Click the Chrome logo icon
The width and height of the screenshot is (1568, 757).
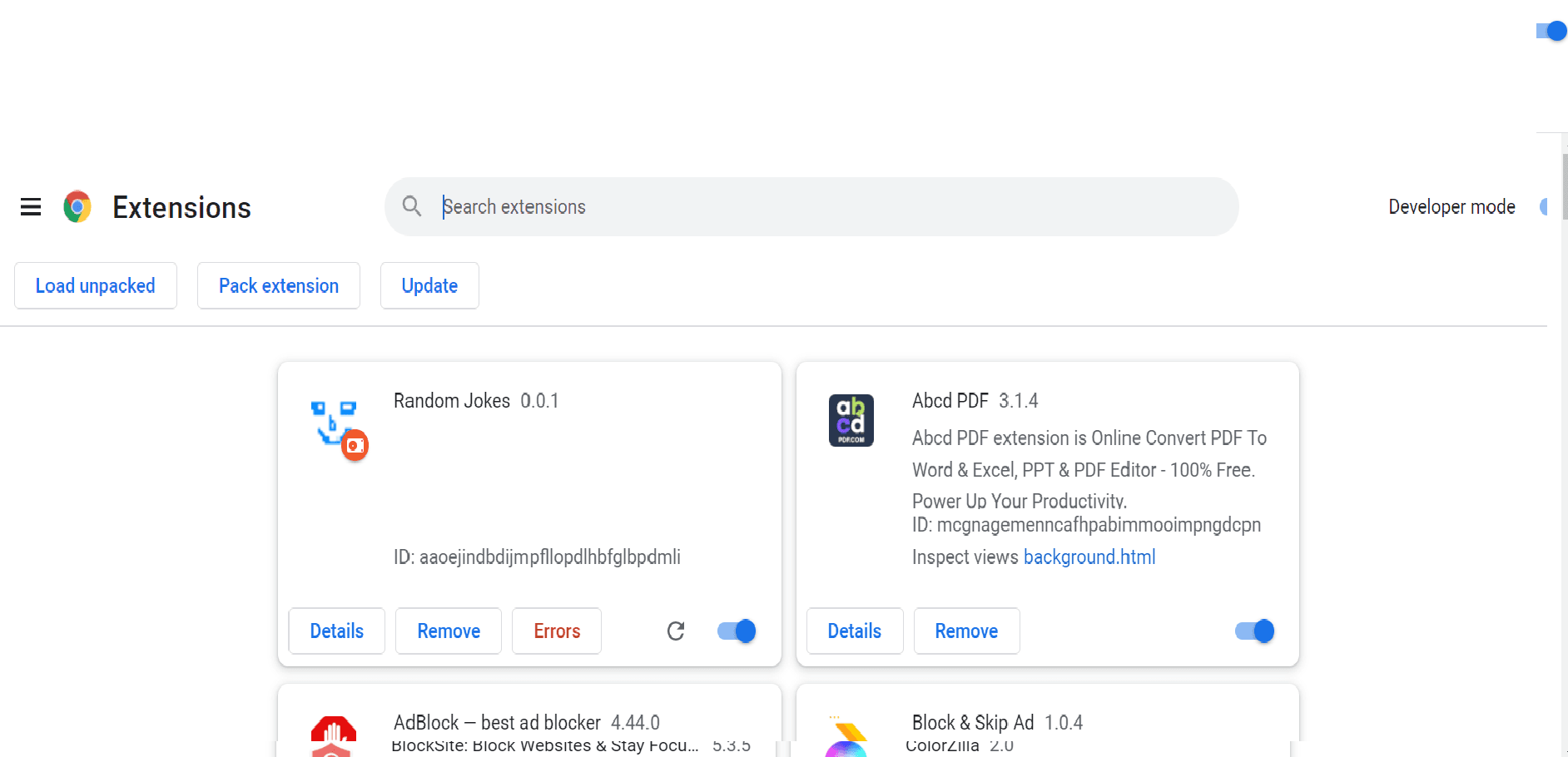[x=77, y=207]
